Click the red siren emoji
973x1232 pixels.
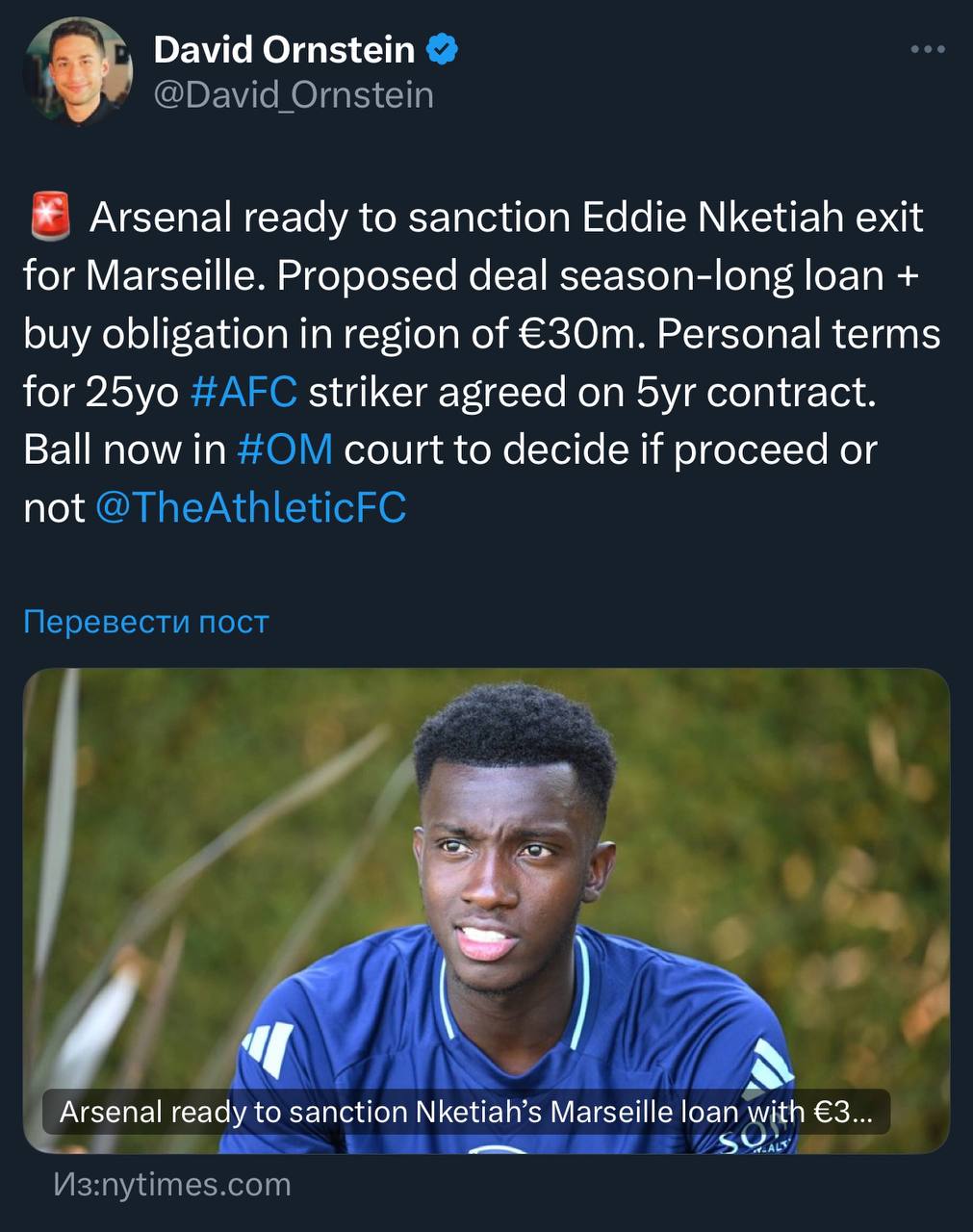tap(50, 218)
